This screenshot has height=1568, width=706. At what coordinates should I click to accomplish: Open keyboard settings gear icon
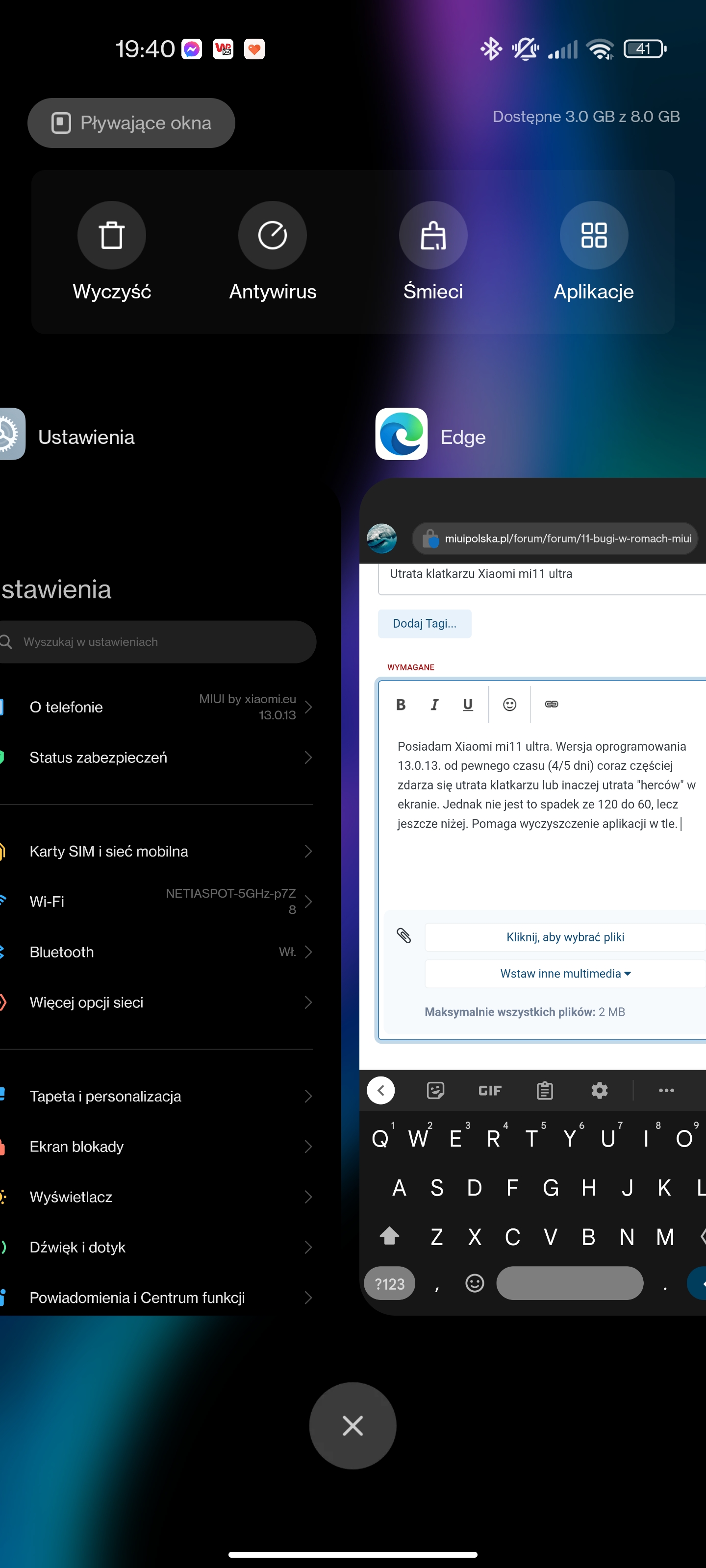[x=600, y=1090]
